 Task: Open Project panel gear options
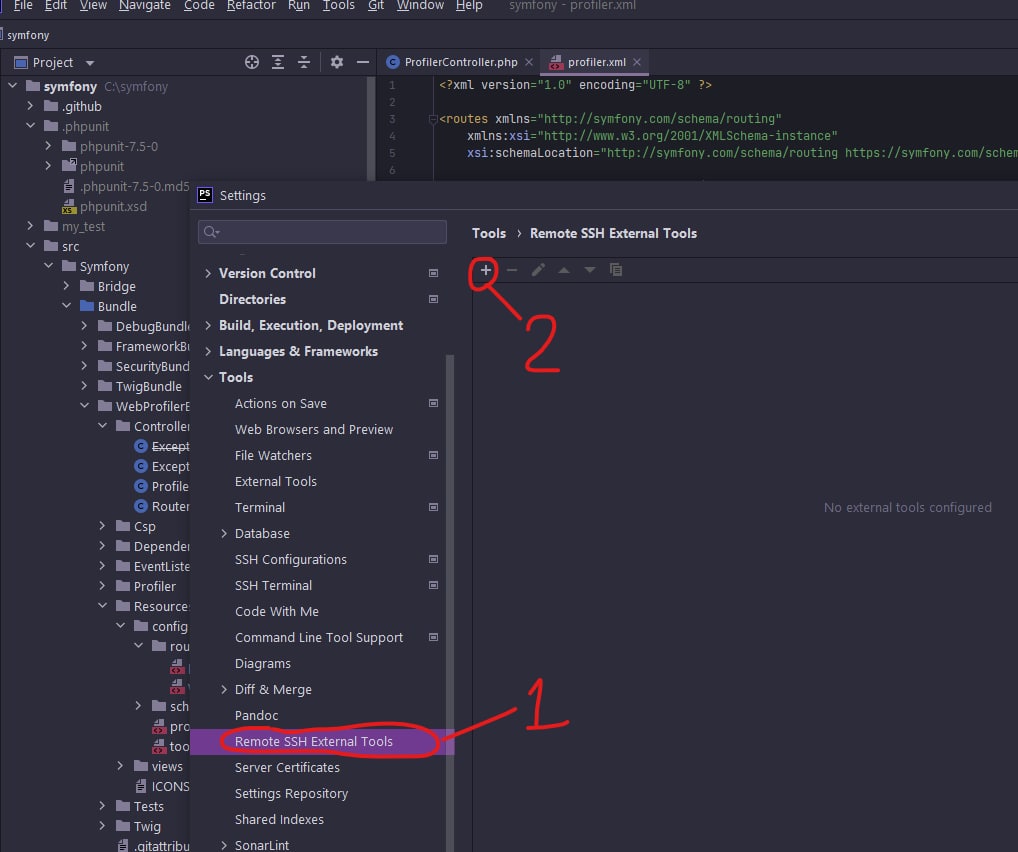point(337,62)
